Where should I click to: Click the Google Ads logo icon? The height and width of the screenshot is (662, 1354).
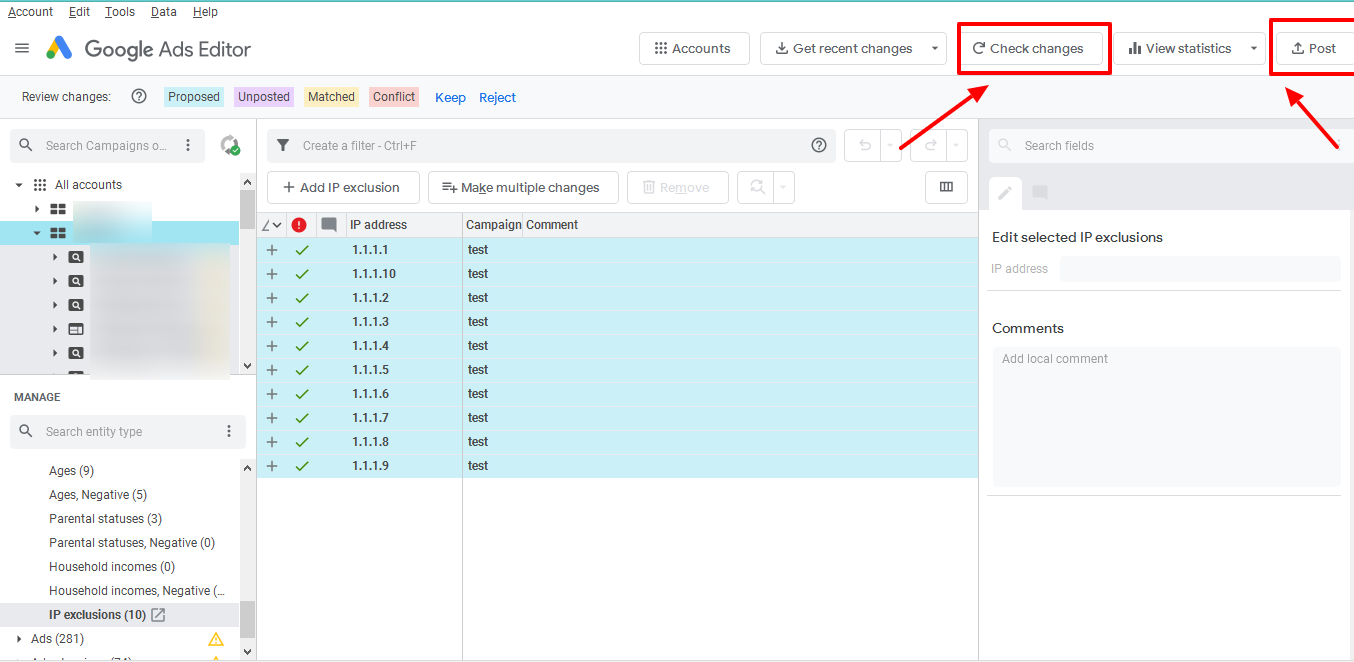click(x=59, y=48)
